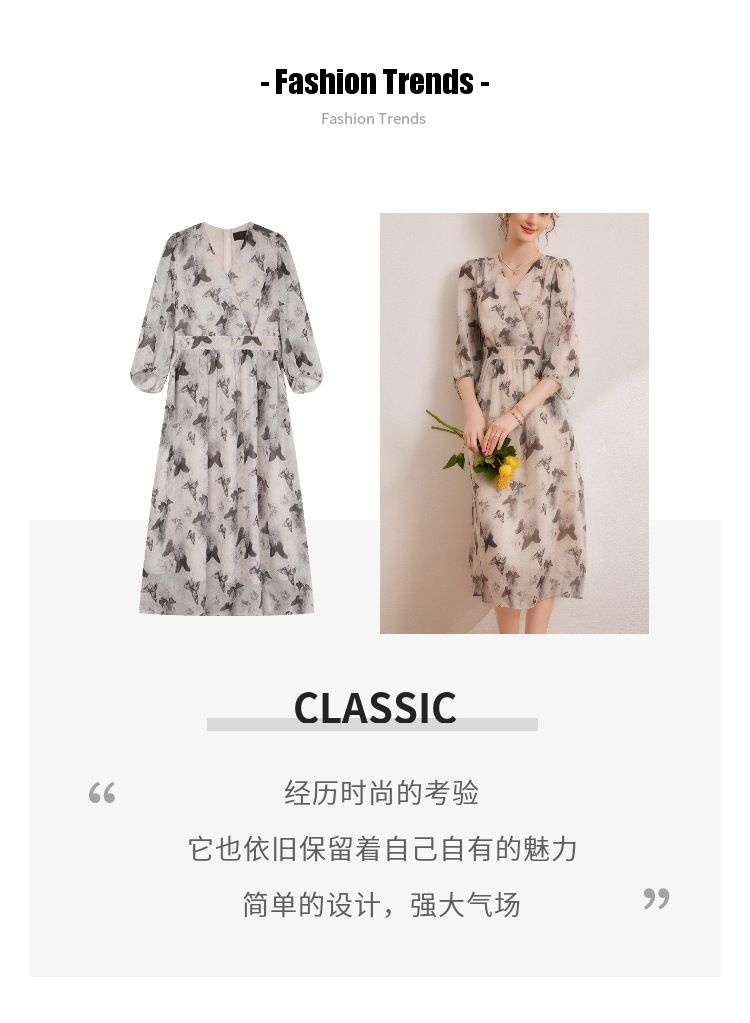750x1023 pixels.
Task: Click the opening quotation mark icon
Action: click(102, 793)
